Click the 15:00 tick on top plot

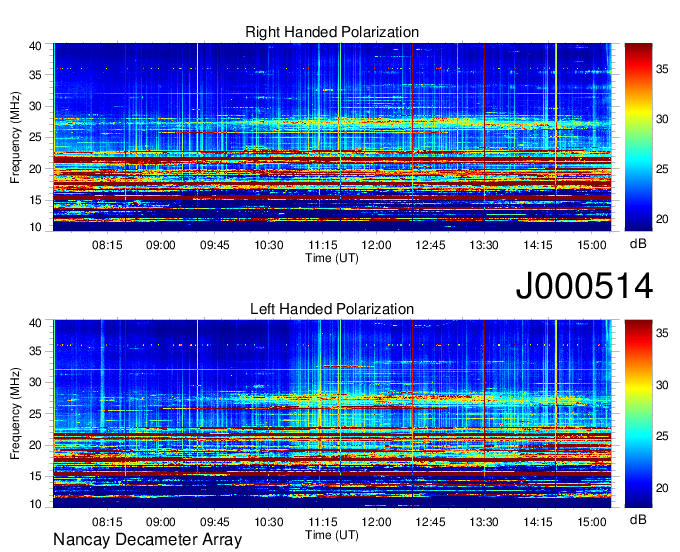(x=592, y=245)
